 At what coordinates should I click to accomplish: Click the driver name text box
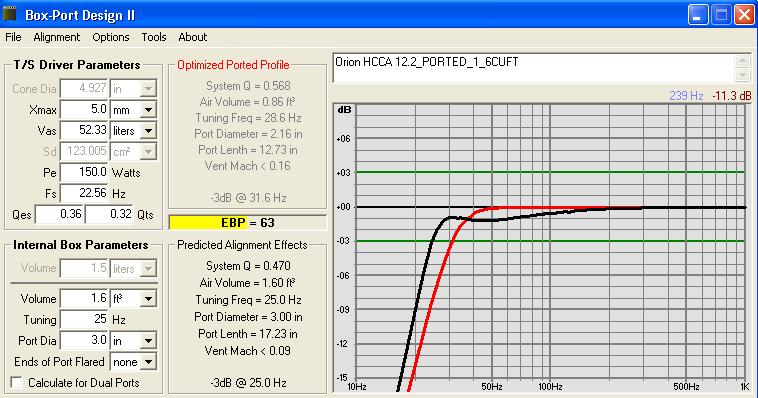tap(534, 68)
